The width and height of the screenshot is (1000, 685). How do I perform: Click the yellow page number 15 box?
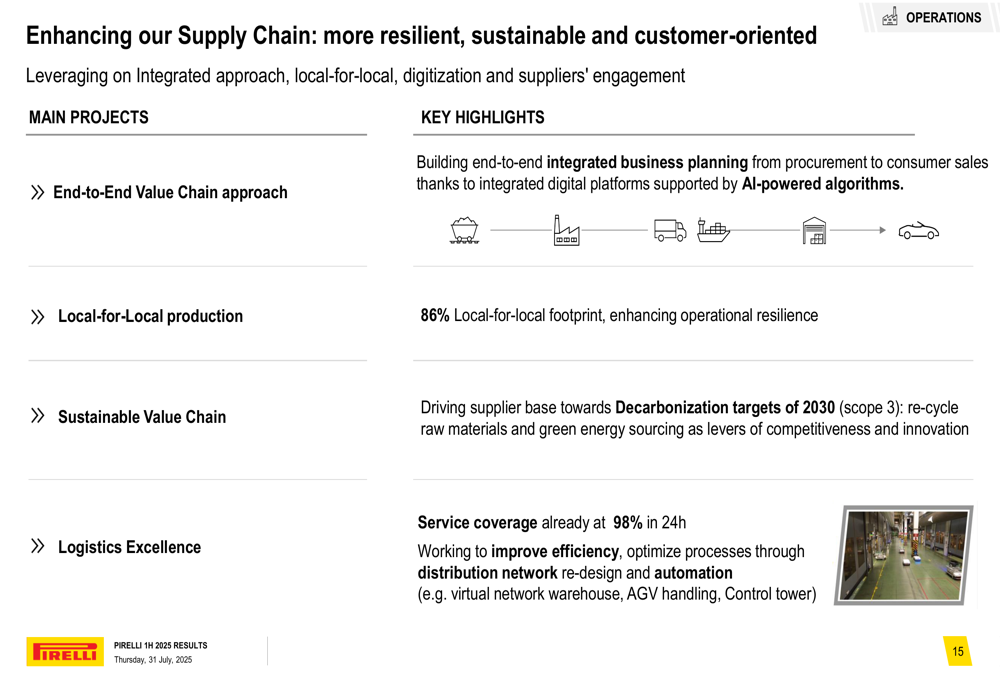tap(958, 652)
